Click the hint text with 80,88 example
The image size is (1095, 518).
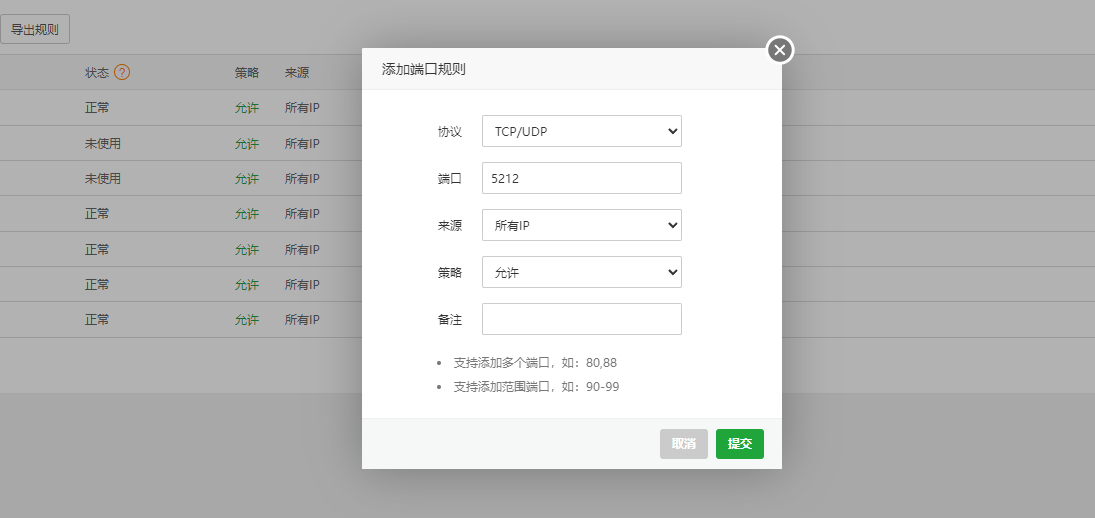(x=535, y=363)
